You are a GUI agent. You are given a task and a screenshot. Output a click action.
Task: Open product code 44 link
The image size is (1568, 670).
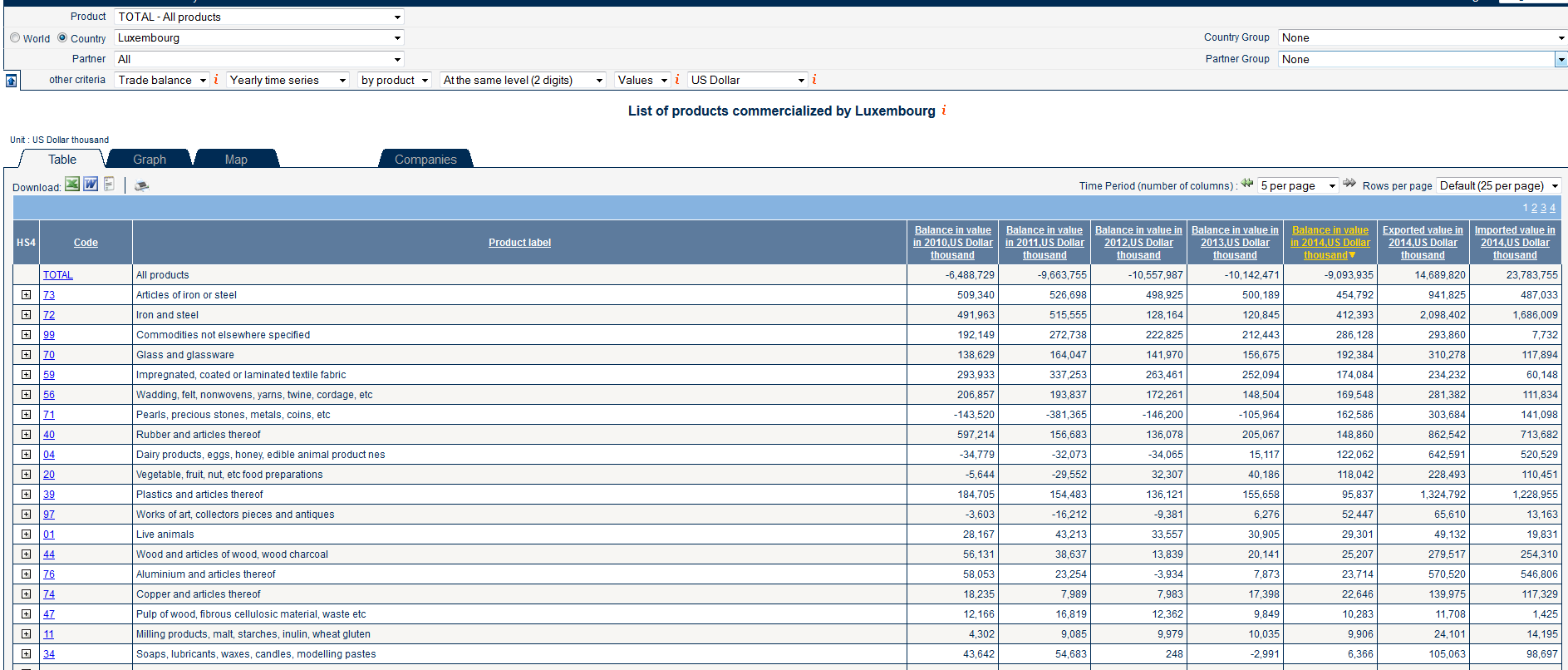click(x=49, y=554)
